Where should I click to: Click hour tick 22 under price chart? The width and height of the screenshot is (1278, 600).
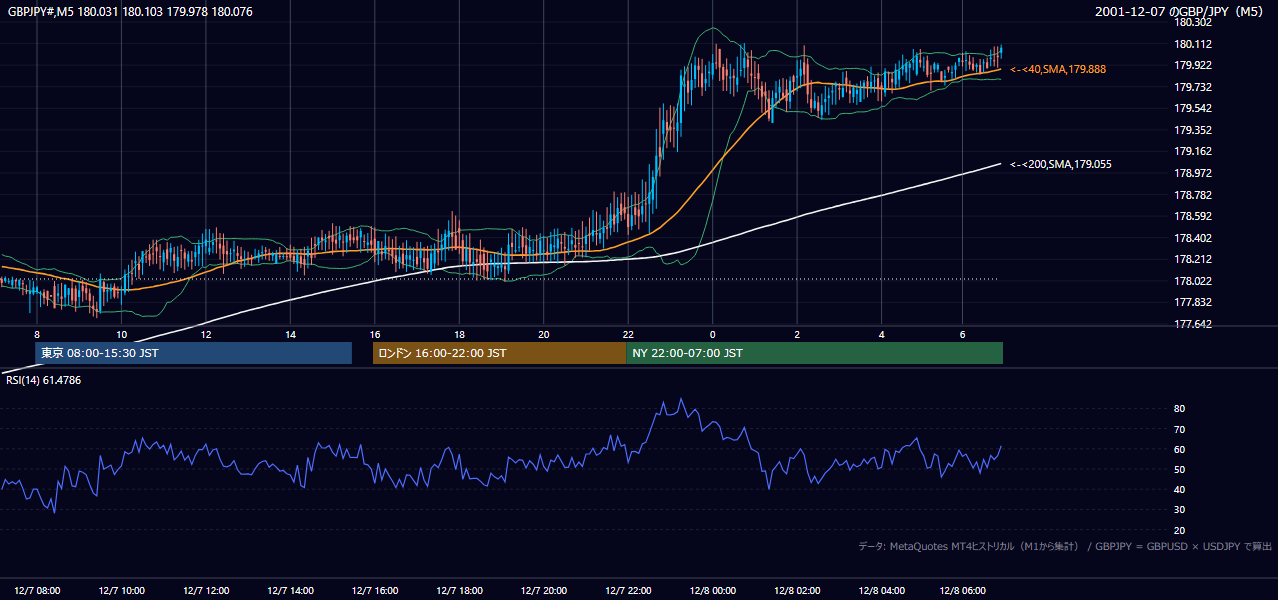click(x=628, y=334)
